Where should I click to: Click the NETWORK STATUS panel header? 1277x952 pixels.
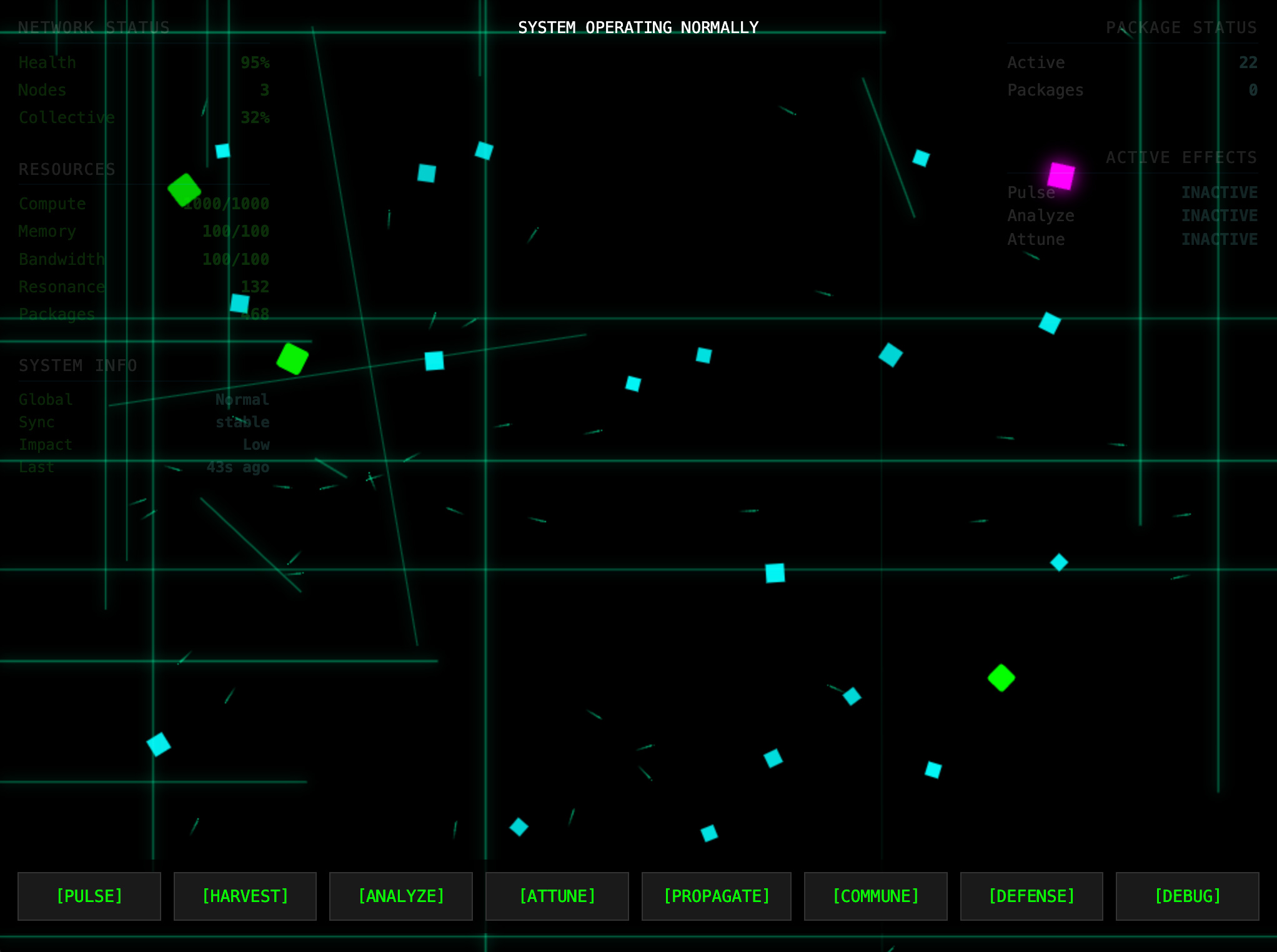coord(94,27)
